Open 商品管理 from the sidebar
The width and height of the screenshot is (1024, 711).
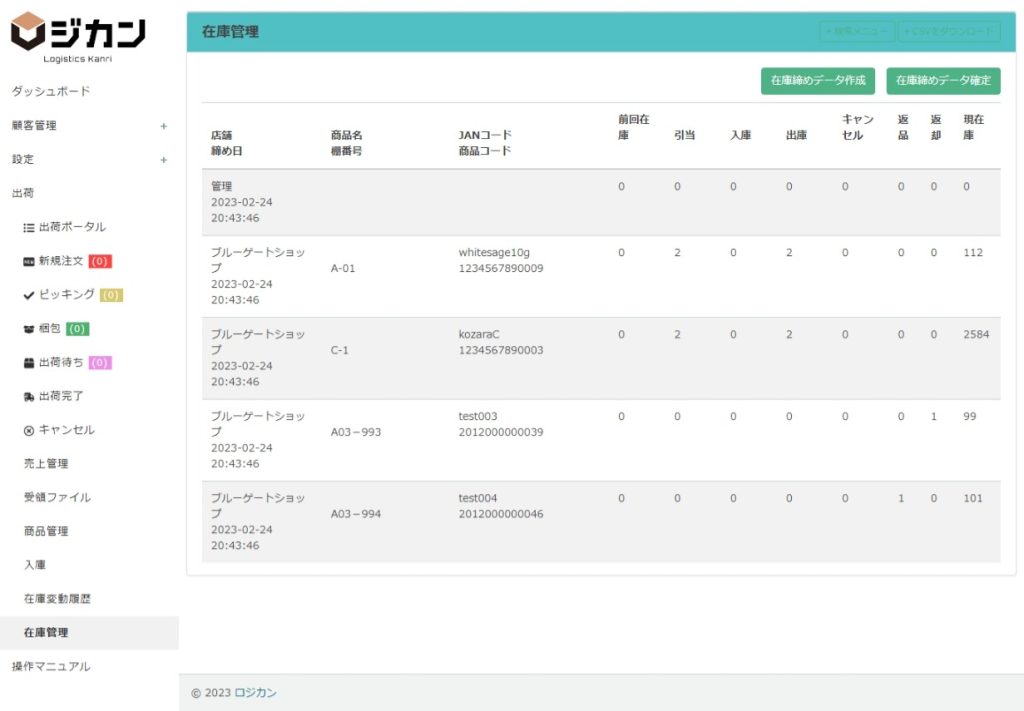pyautogui.click(x=46, y=531)
